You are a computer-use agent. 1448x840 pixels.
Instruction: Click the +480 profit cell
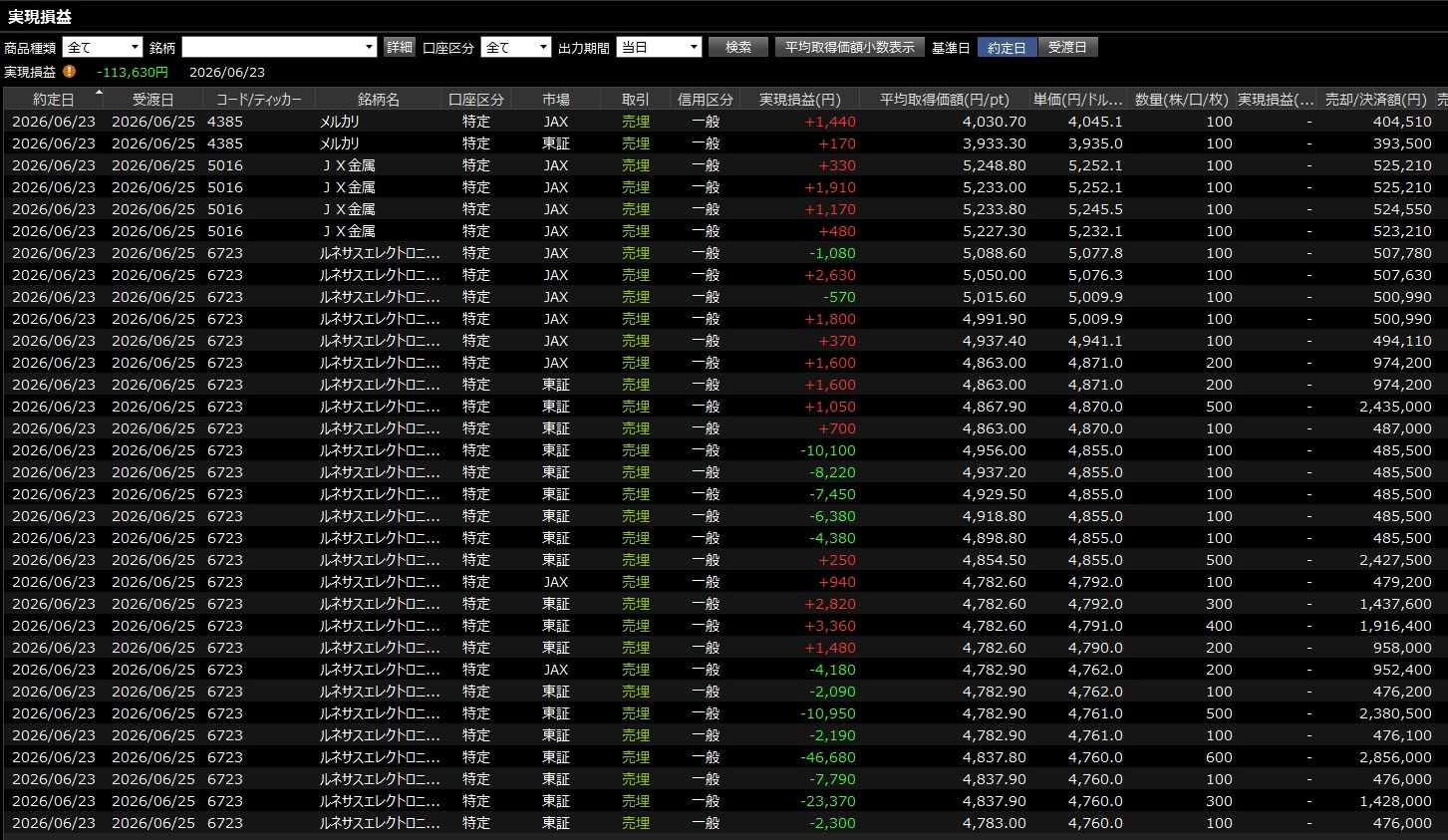836,231
